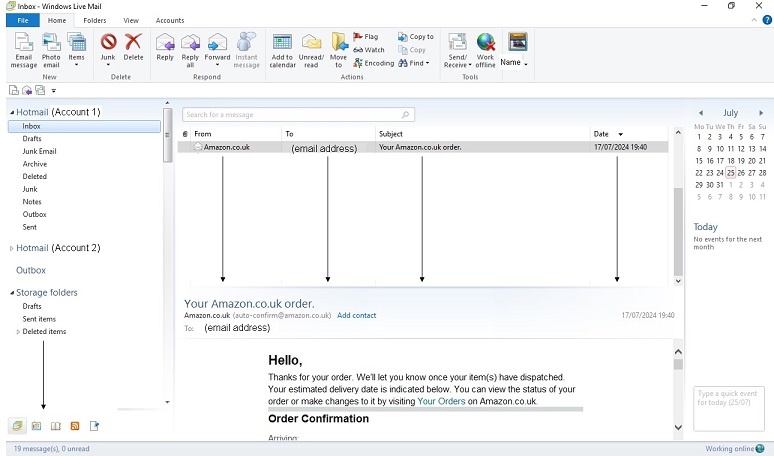Click the Working online status icon
Screen dimensions: 774x456
click(761, 449)
